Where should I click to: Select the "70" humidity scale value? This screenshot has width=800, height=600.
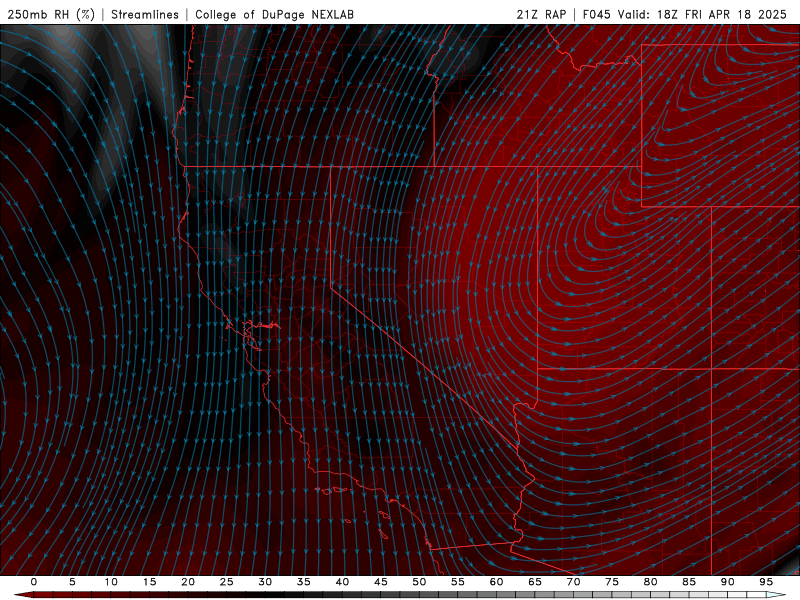(x=573, y=582)
